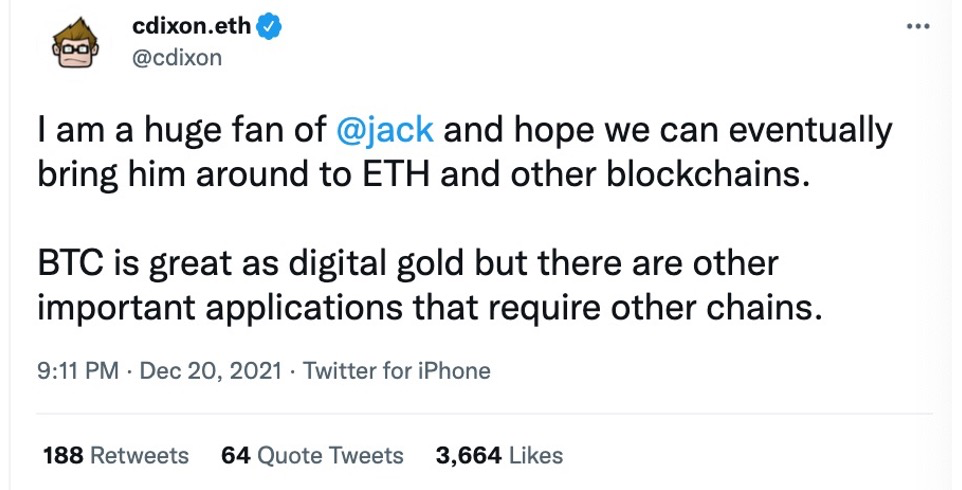View the 3,664 Likes list

[x=499, y=456]
